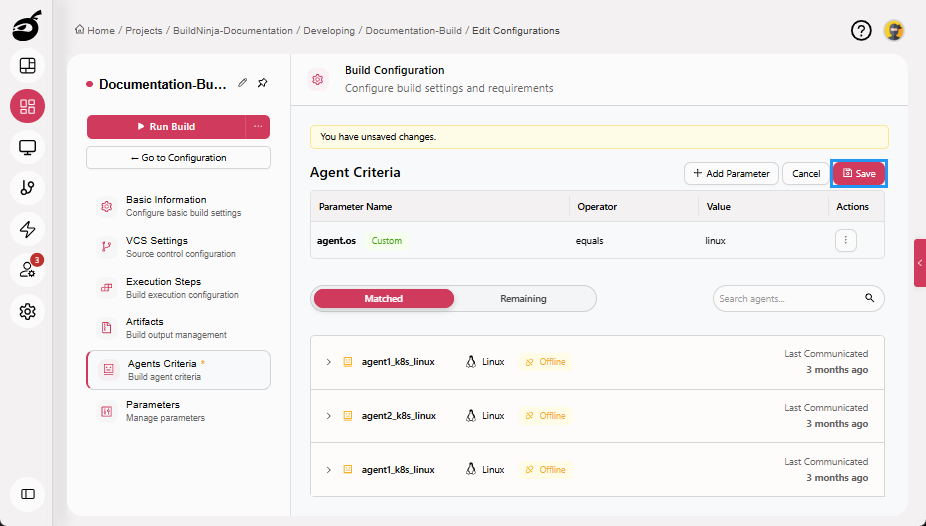The height and width of the screenshot is (526, 926).
Task: Open Parameters section
Action: 178,411
